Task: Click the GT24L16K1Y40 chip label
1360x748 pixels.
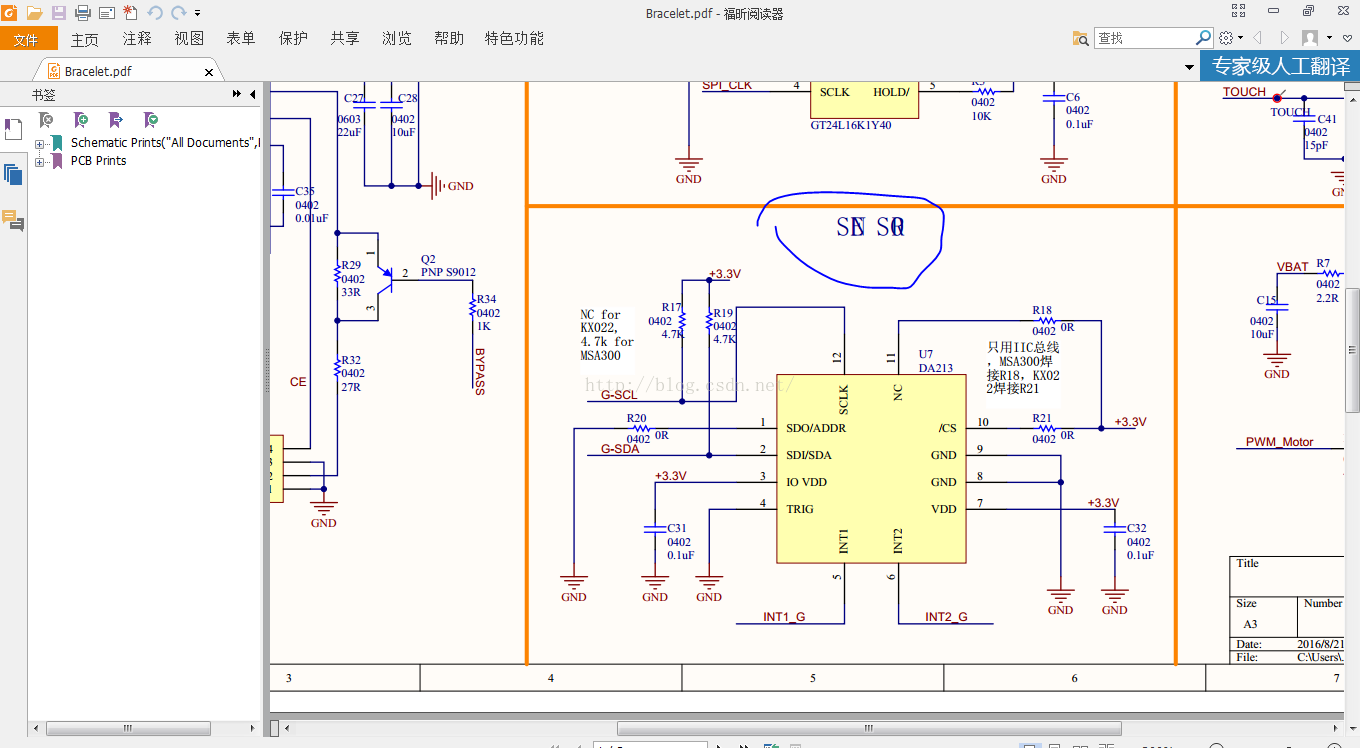Action: (851, 126)
